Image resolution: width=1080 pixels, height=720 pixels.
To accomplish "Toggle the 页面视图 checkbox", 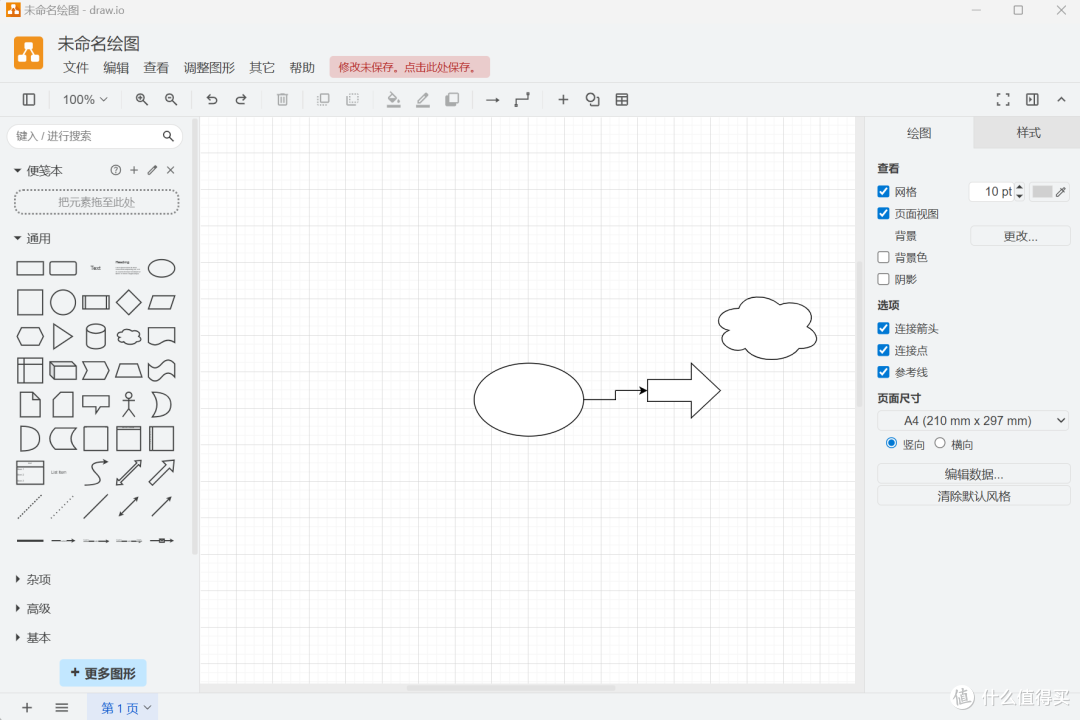I will [884, 214].
